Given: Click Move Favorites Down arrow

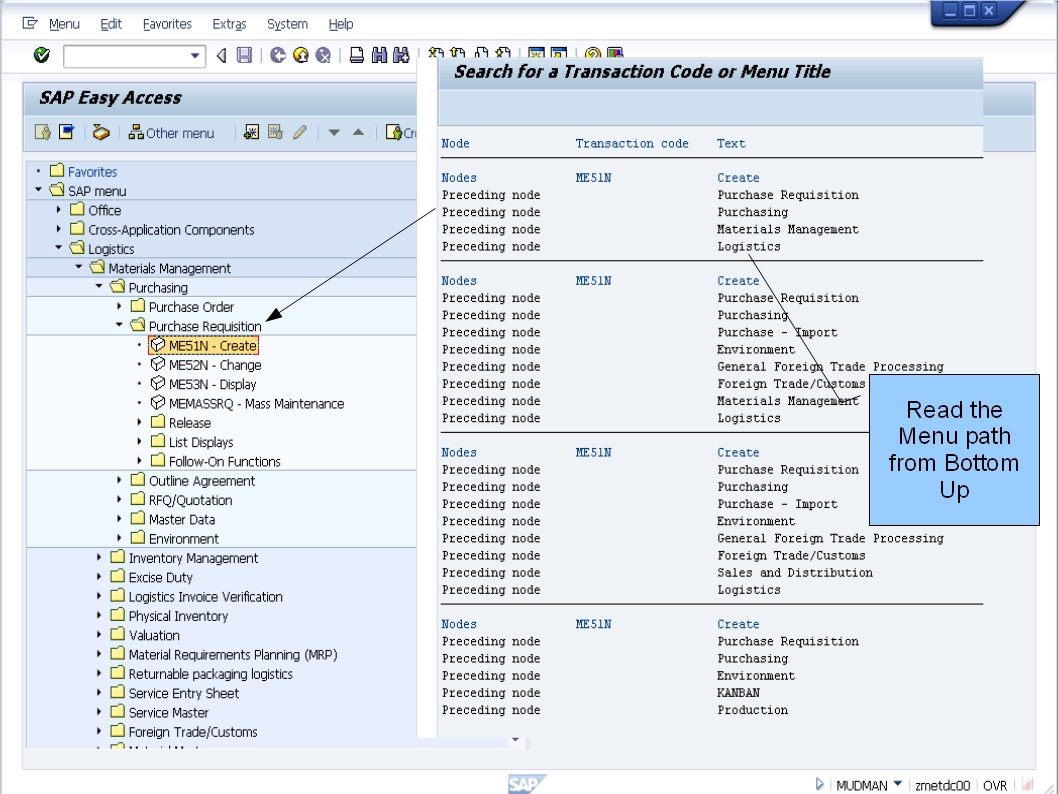Looking at the screenshot, I should 334,133.
